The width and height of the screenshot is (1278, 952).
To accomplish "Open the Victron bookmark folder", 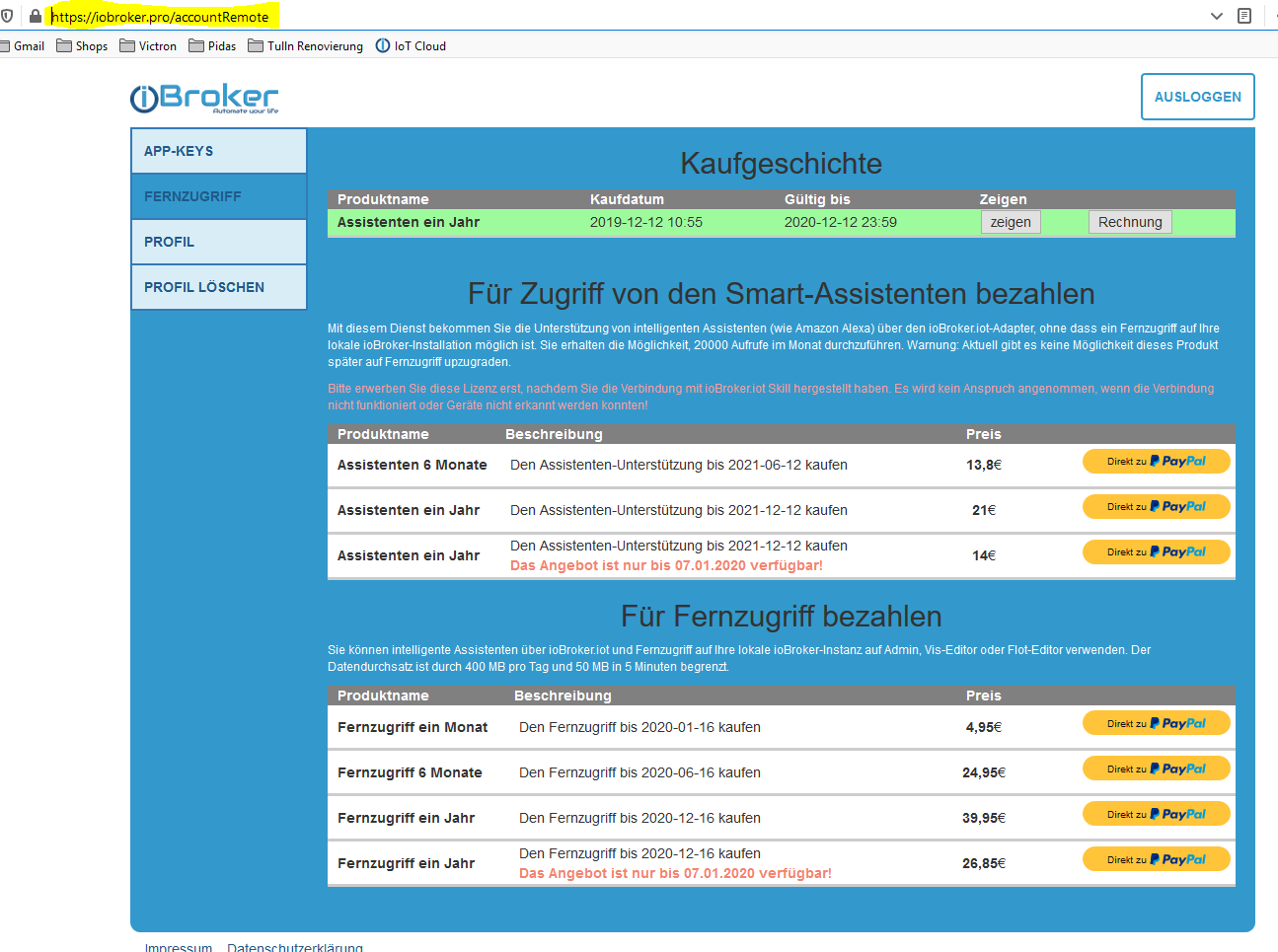I will tap(148, 46).
